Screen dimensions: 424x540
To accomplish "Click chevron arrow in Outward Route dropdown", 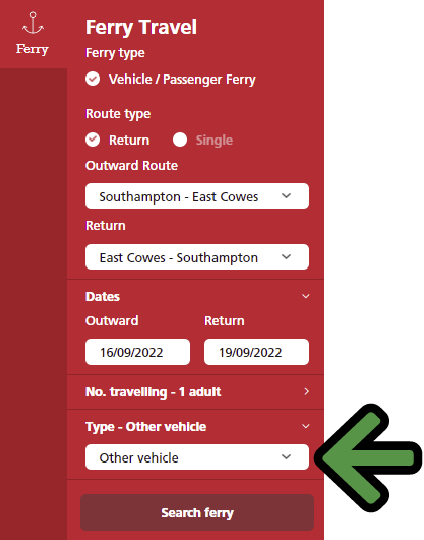I will click(287, 196).
